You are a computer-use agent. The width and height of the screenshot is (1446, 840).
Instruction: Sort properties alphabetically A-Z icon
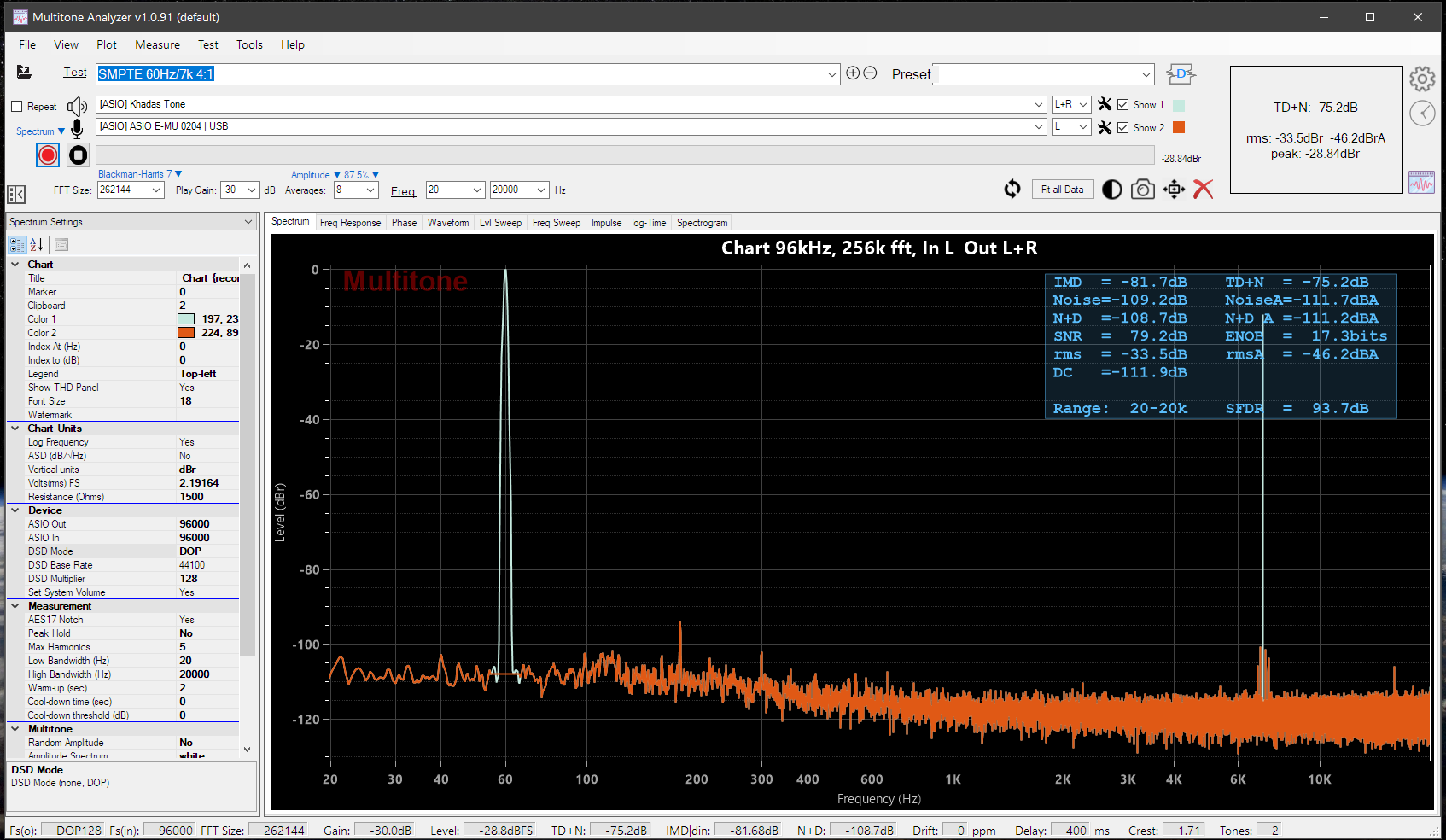pyautogui.click(x=37, y=245)
